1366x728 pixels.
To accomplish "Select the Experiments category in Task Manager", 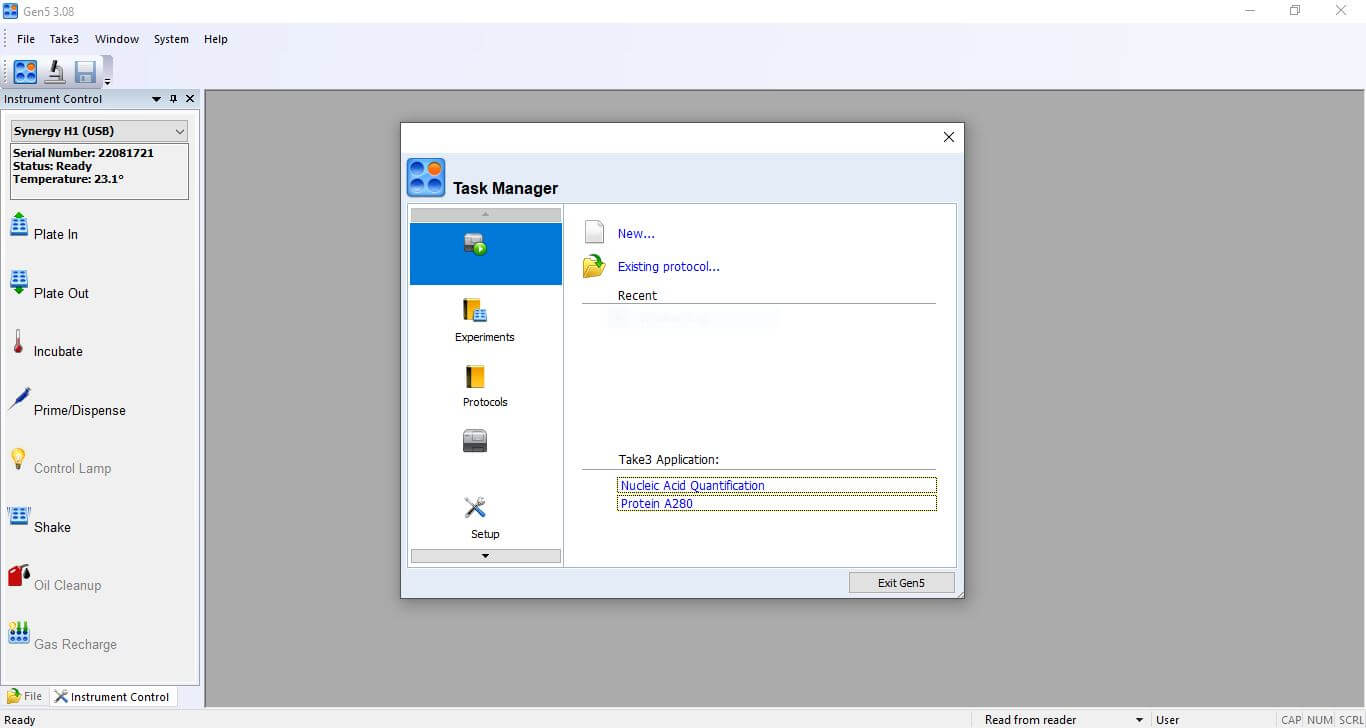I will (x=485, y=321).
